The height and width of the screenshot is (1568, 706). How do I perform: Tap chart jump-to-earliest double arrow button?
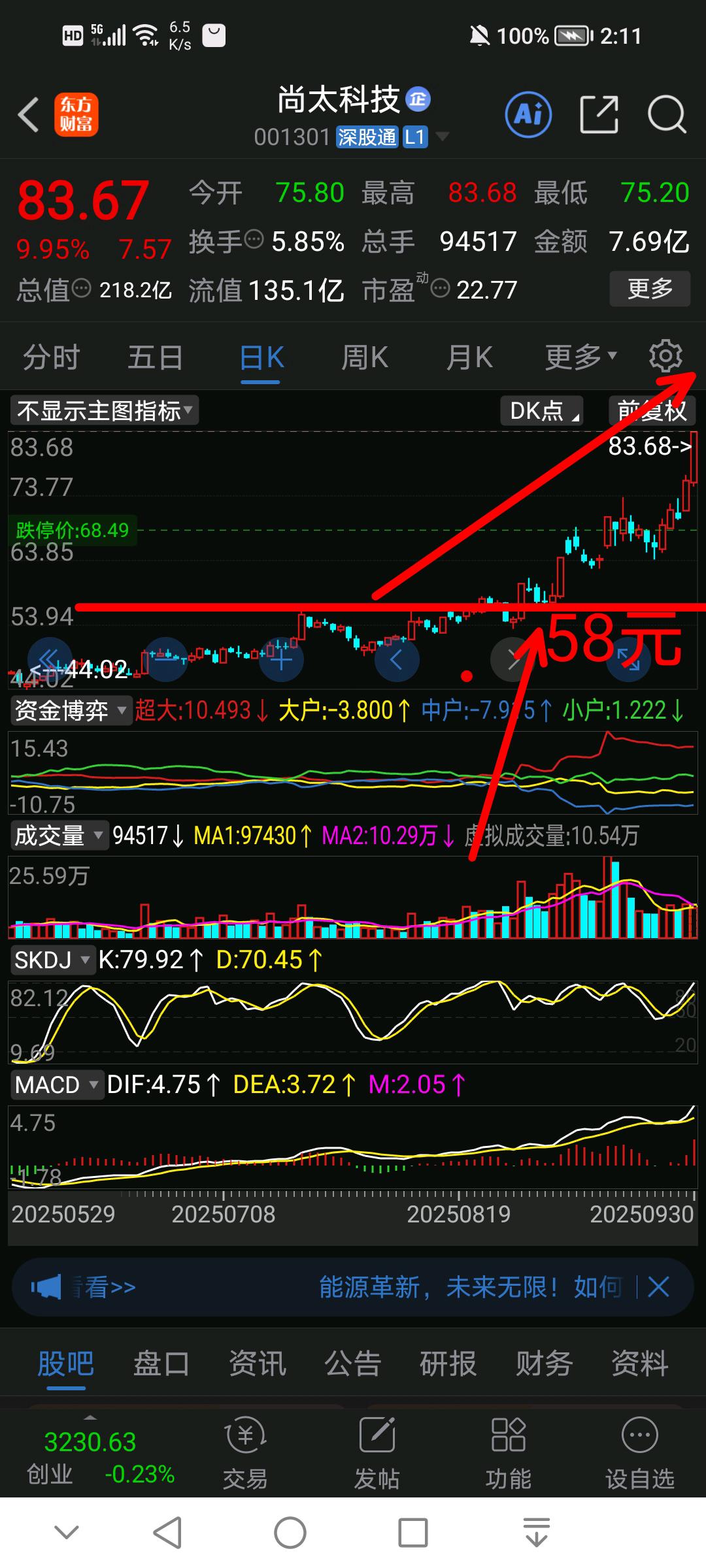pos(49,659)
